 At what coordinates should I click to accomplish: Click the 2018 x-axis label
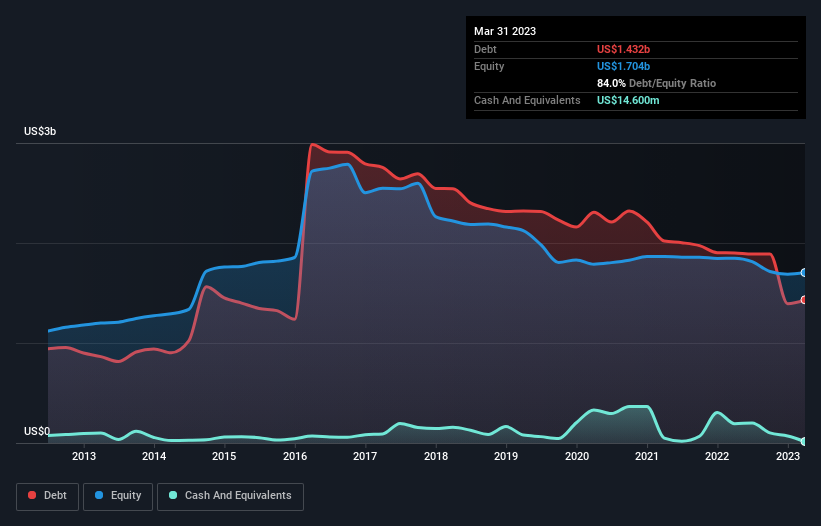click(x=436, y=456)
